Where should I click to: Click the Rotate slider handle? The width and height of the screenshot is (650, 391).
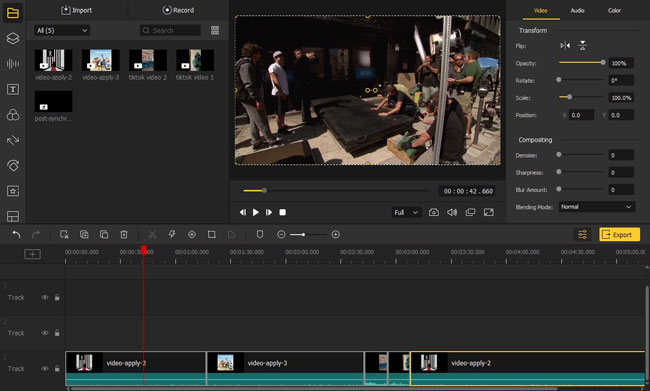[x=559, y=80]
